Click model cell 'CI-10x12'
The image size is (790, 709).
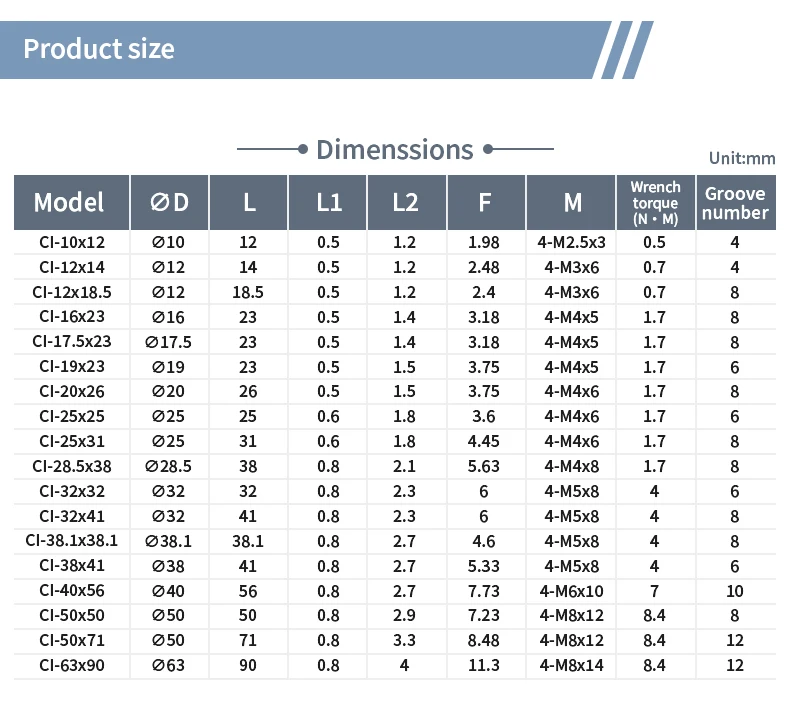click(x=72, y=242)
